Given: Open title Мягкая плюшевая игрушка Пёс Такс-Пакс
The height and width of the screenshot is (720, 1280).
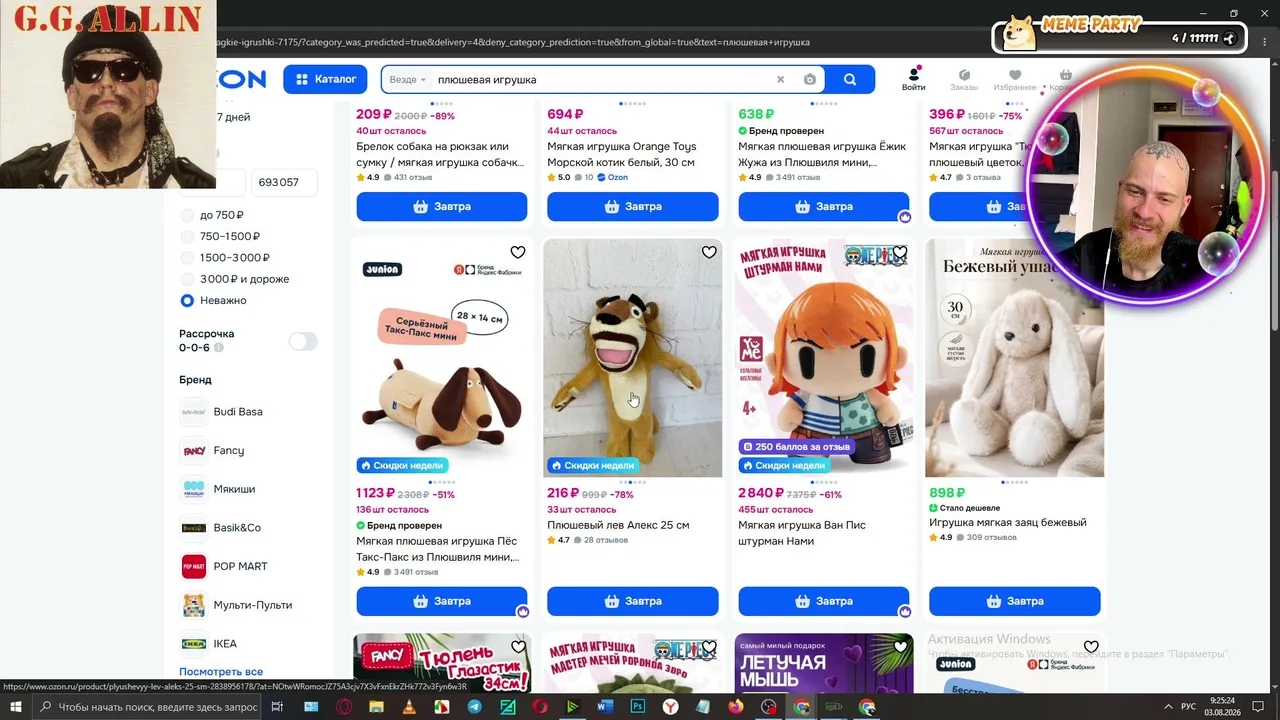Looking at the screenshot, I should tap(438, 549).
